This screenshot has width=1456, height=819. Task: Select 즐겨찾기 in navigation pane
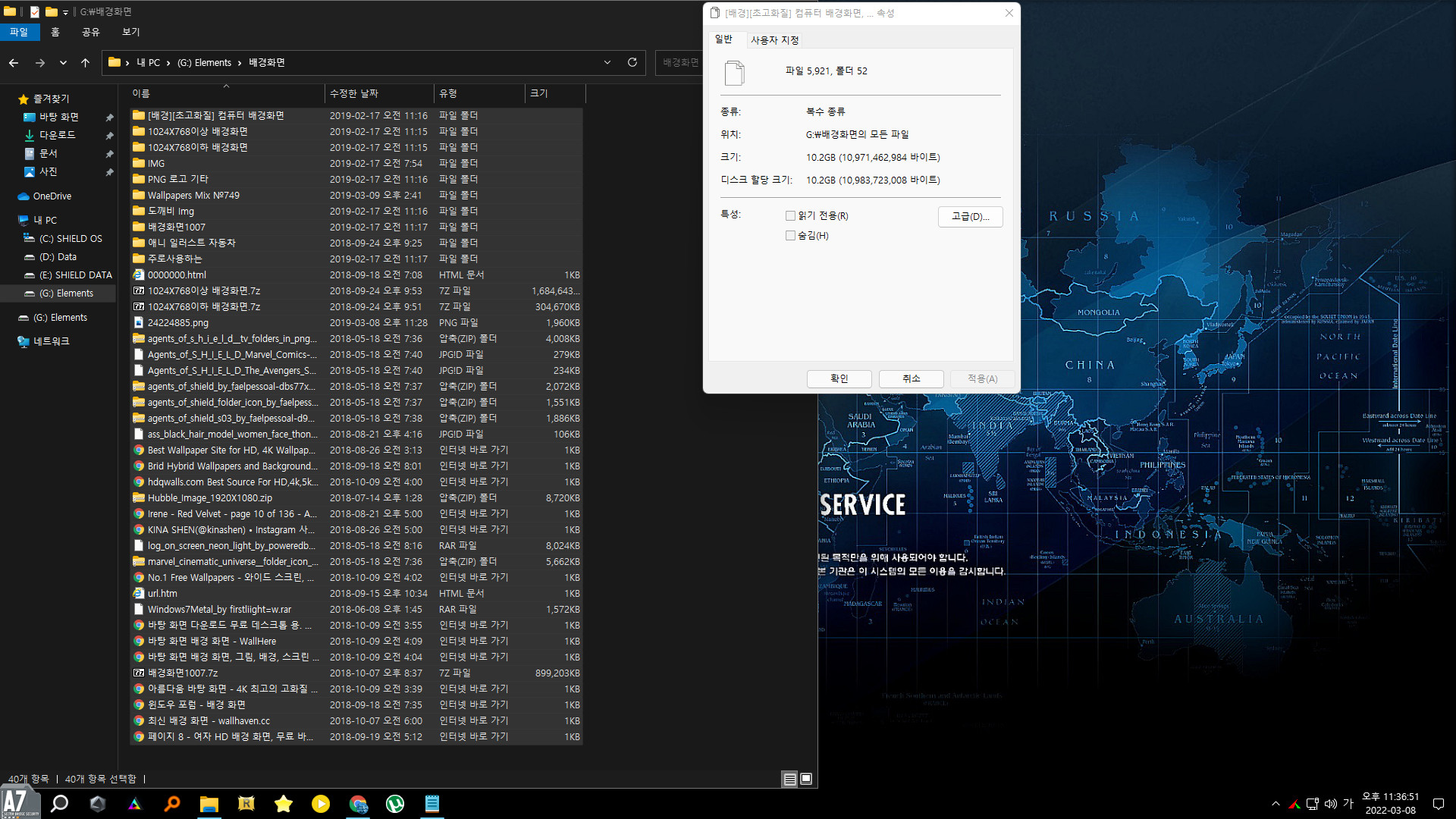50,99
